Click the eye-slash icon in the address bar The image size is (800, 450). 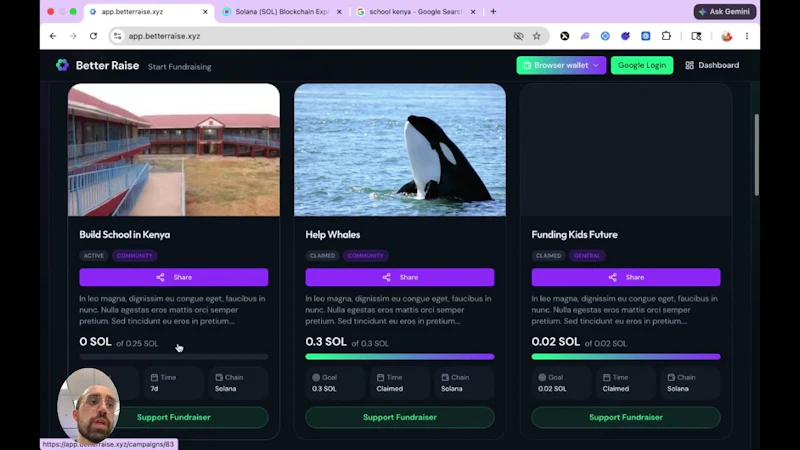click(x=518, y=36)
